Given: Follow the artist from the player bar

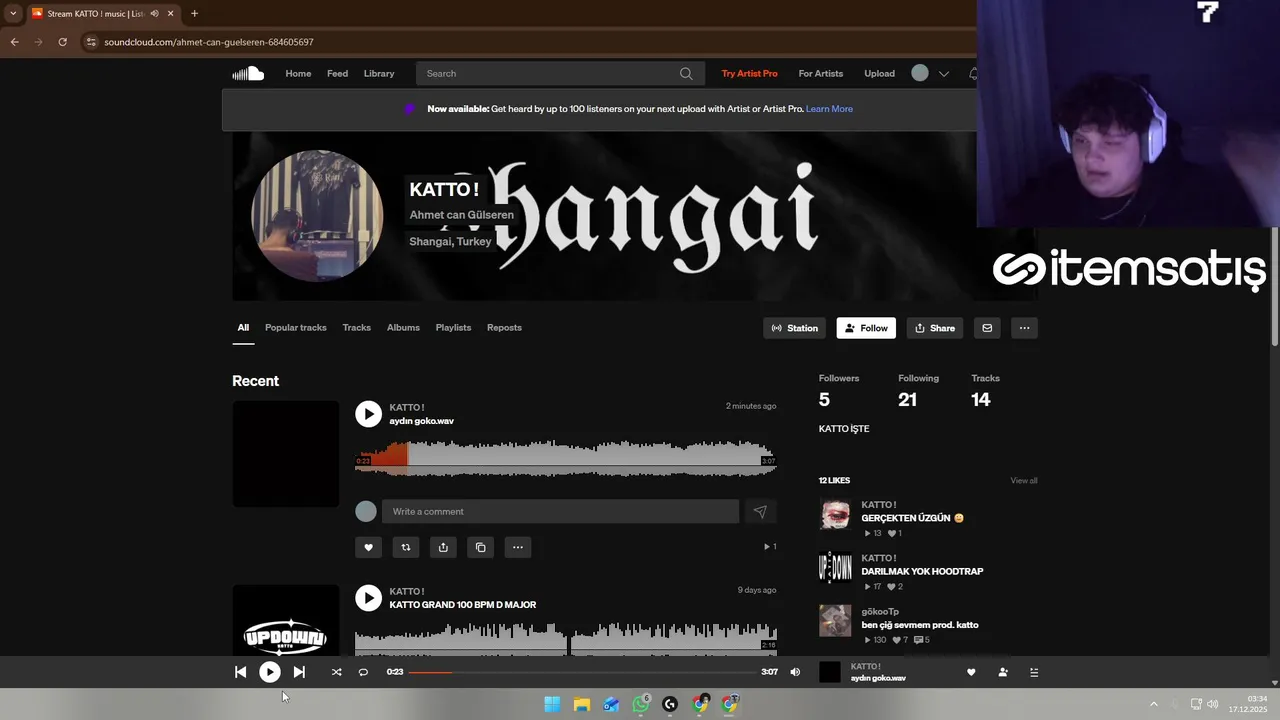Looking at the screenshot, I should (1003, 672).
